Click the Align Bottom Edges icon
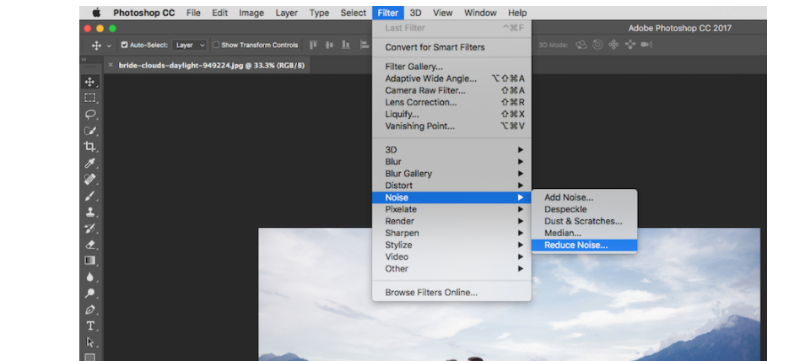 (x=346, y=45)
